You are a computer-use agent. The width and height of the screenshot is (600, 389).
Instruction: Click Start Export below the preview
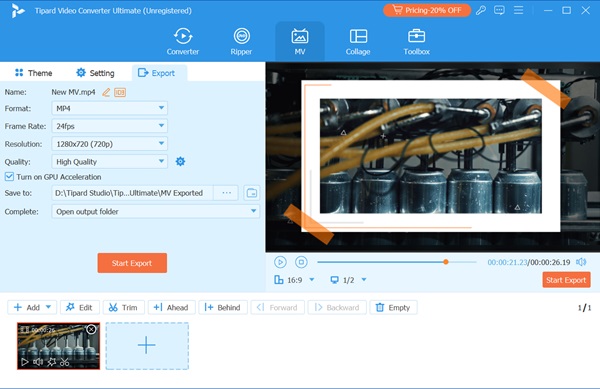click(x=566, y=280)
